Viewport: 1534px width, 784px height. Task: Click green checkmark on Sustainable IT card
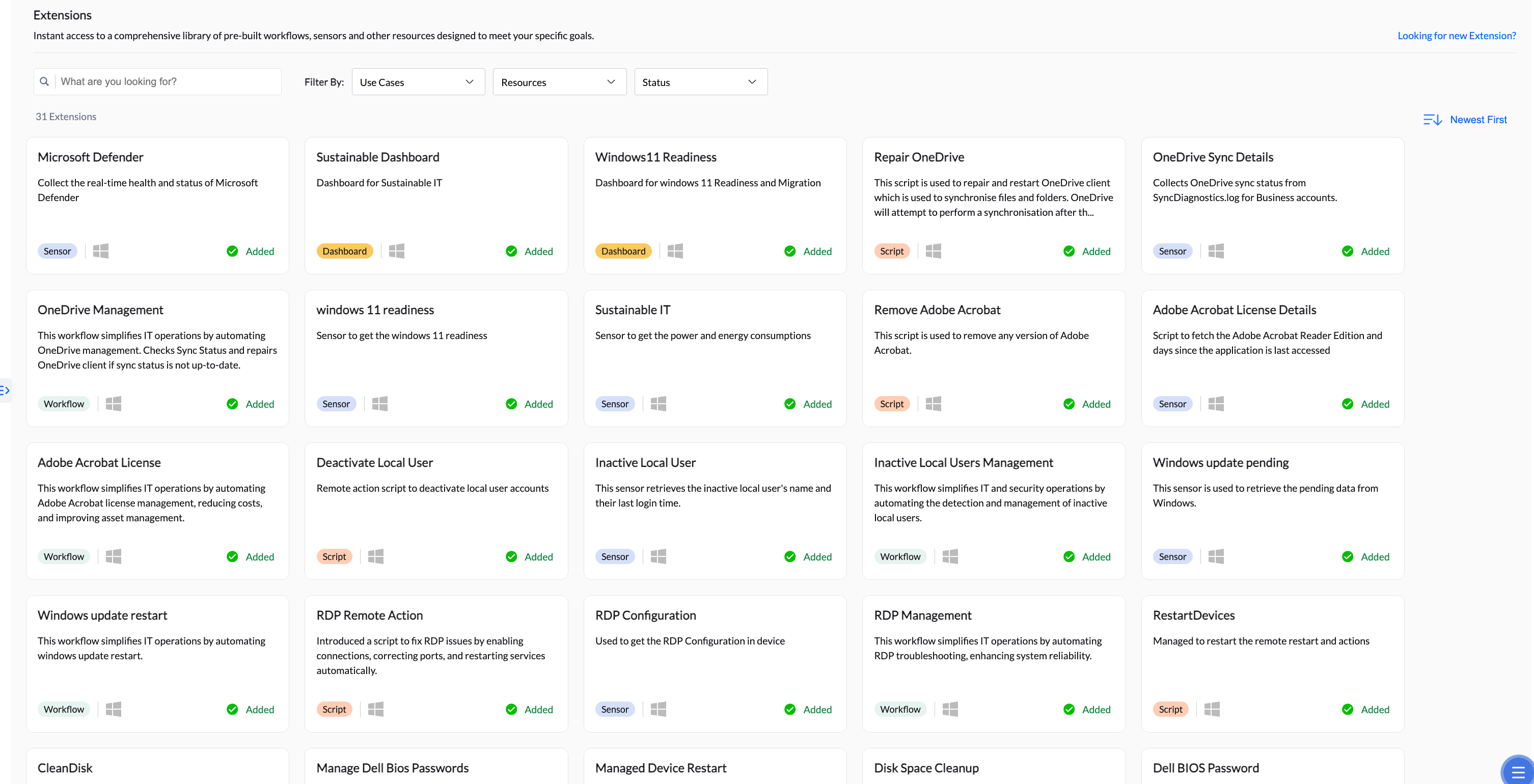[x=789, y=404]
